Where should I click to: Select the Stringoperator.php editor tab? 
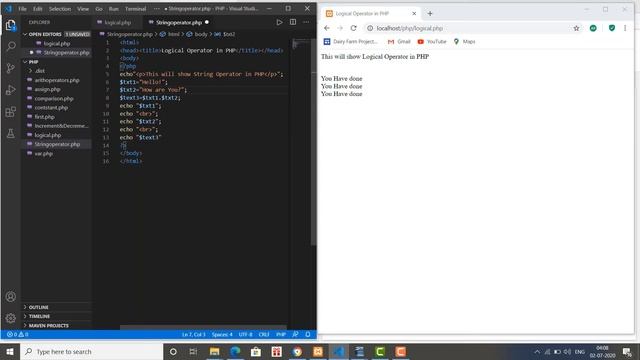(179, 22)
